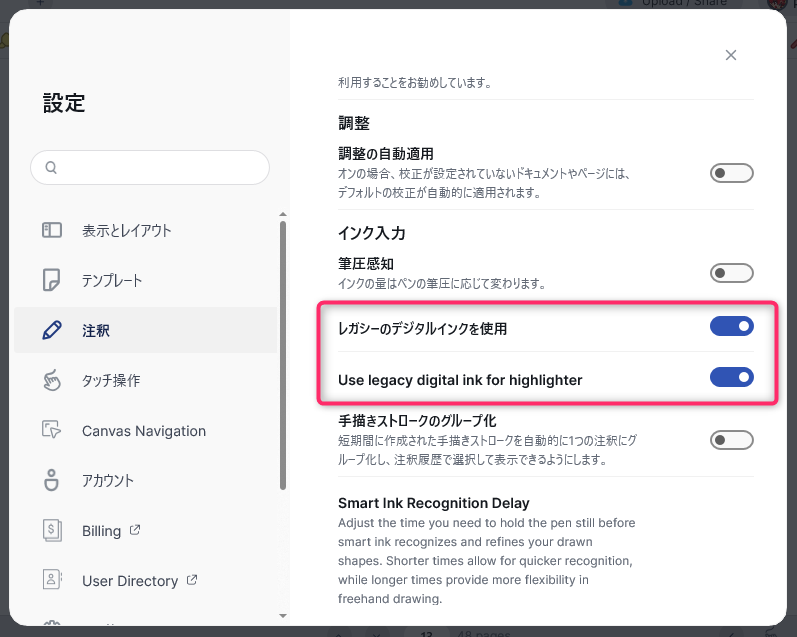Close the 設定 settings dialog
The width and height of the screenshot is (797, 637).
pos(731,55)
